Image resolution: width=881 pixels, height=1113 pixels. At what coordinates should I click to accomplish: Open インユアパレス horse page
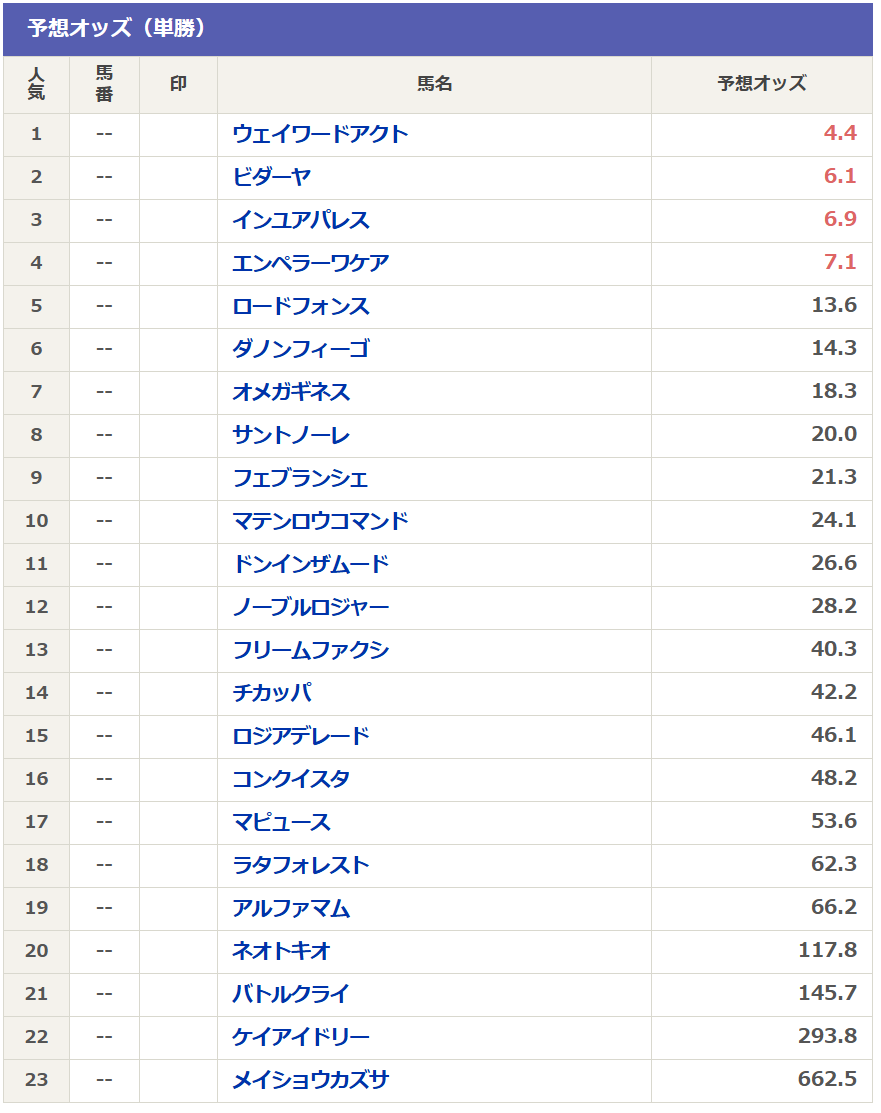(300, 220)
